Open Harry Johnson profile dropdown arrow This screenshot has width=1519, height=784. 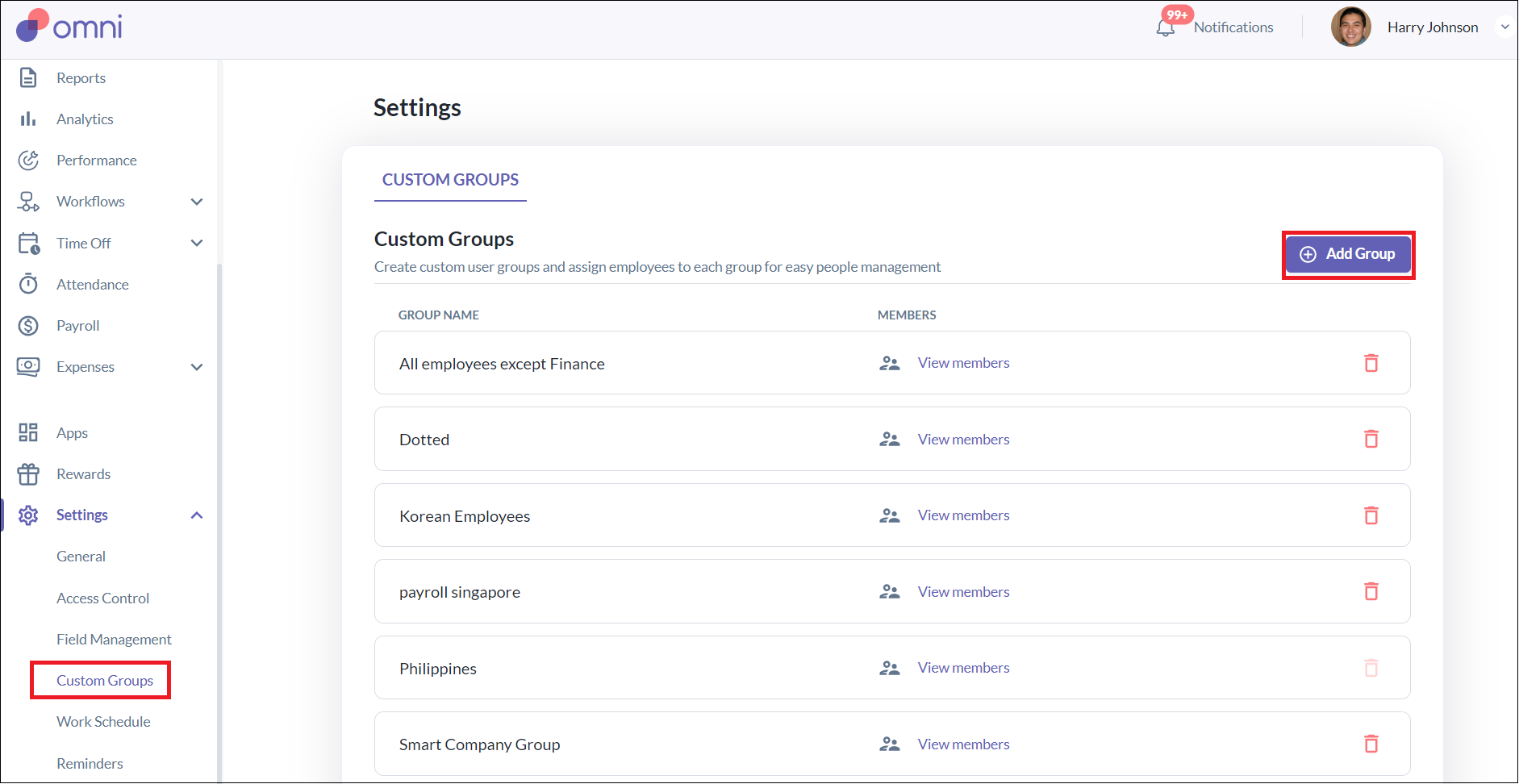point(1504,27)
